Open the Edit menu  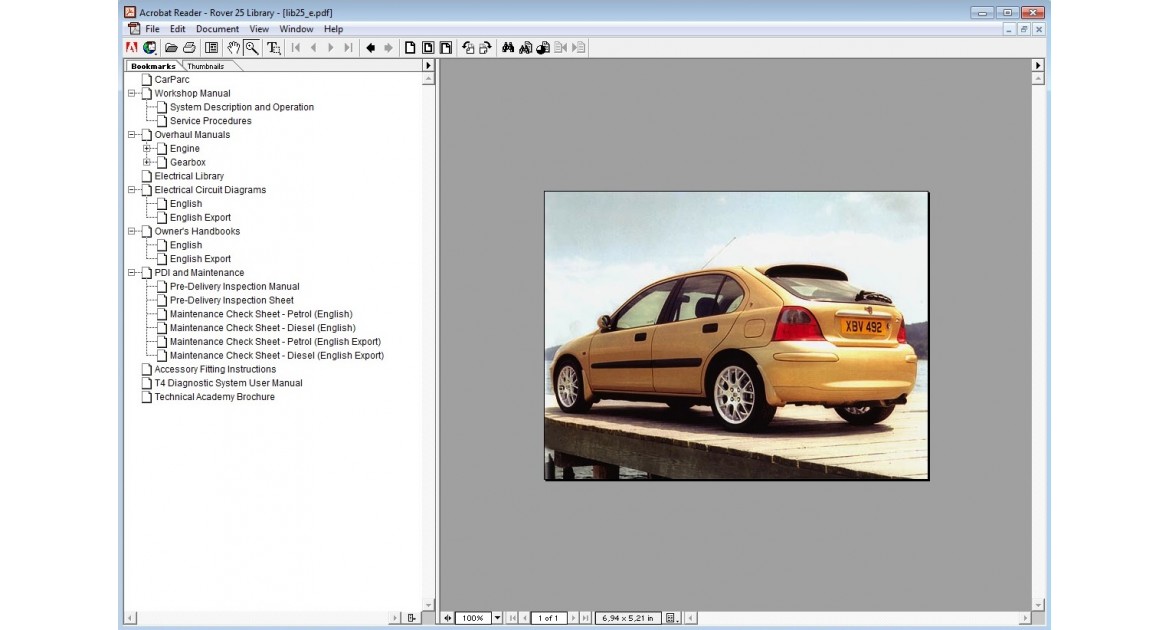[x=178, y=29]
